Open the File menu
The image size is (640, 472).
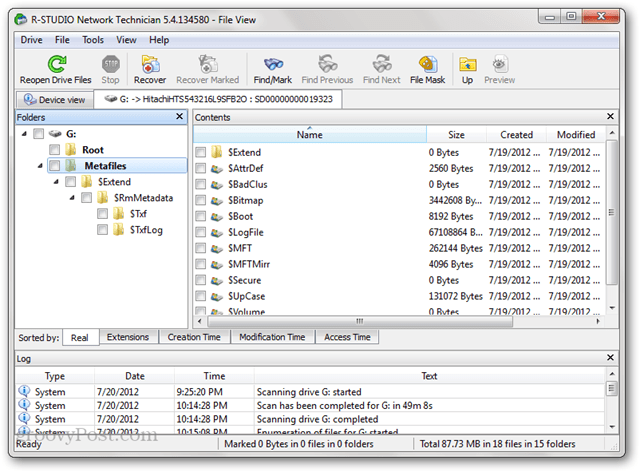point(62,40)
